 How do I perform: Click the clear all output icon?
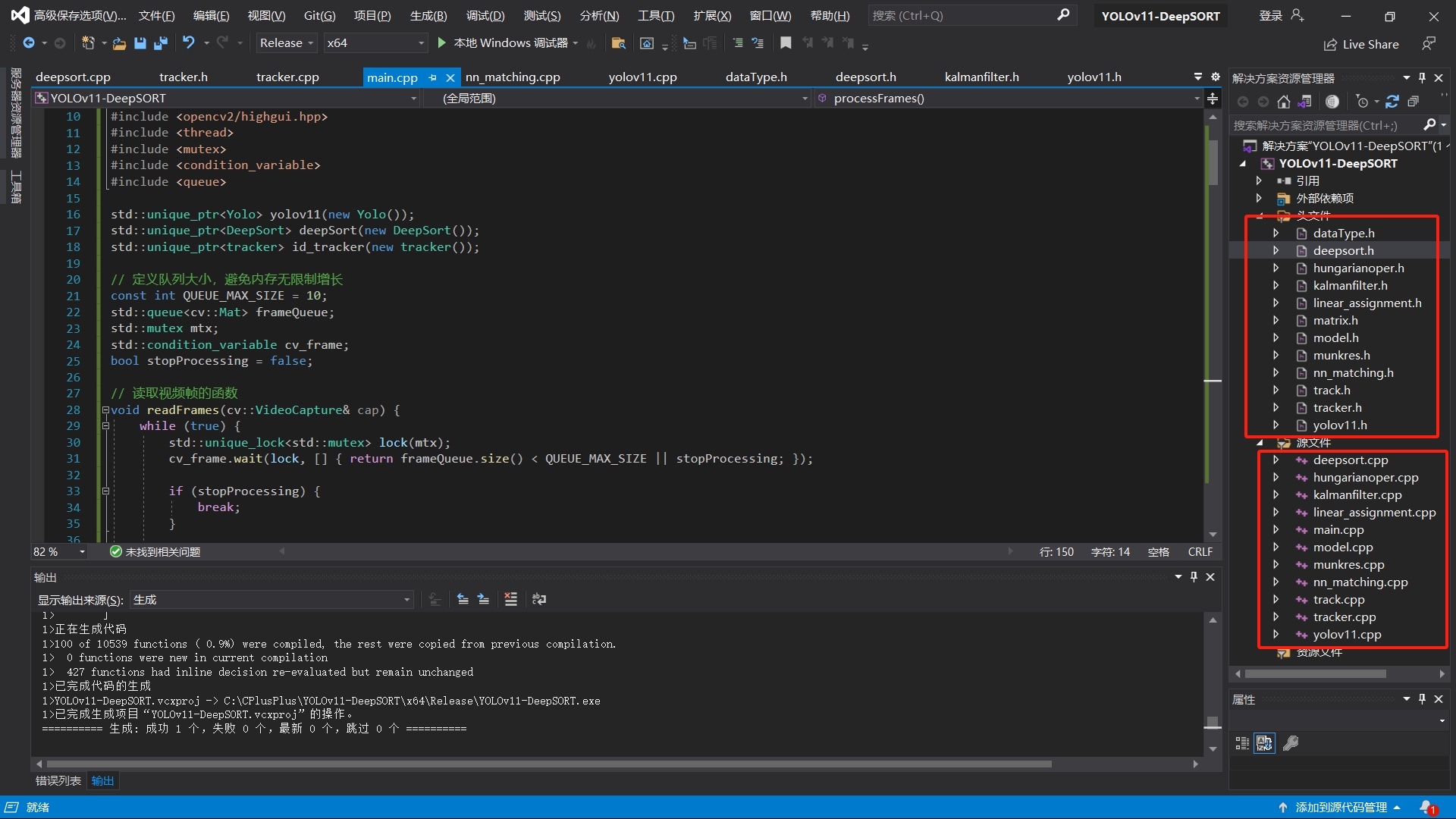pyautogui.click(x=511, y=599)
